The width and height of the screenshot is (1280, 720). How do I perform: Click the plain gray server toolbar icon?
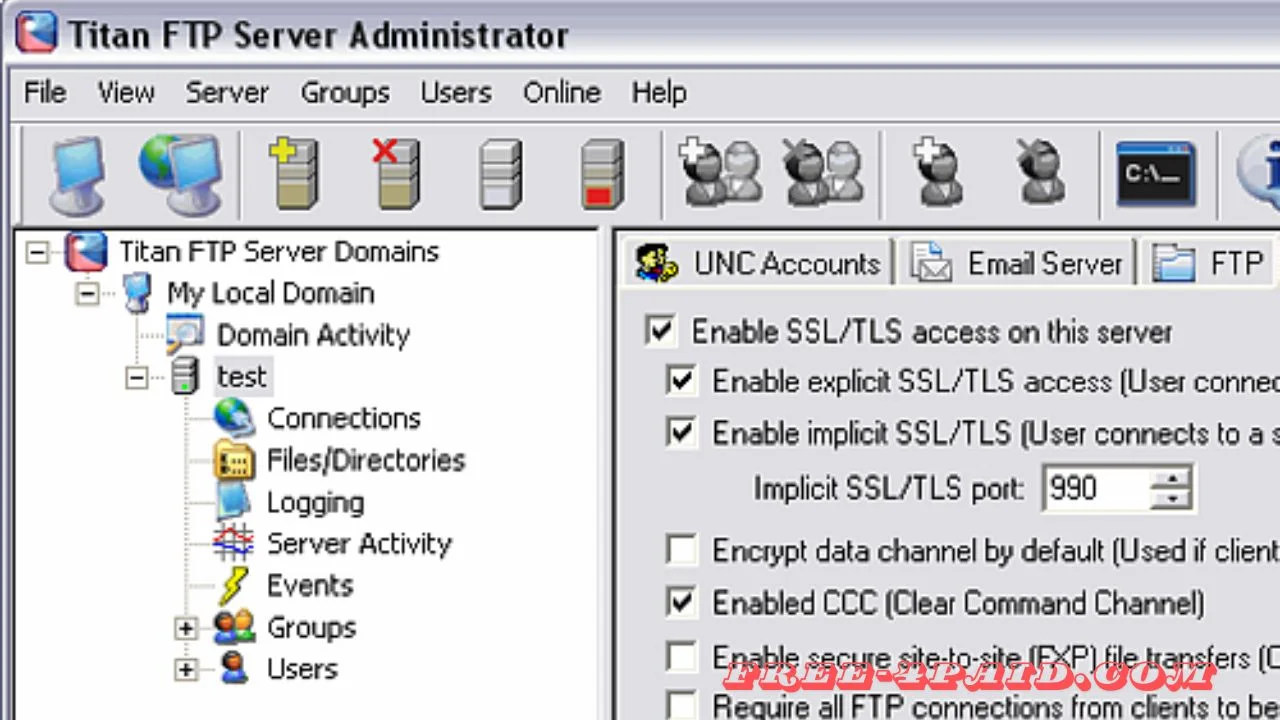pyautogui.click(x=500, y=173)
